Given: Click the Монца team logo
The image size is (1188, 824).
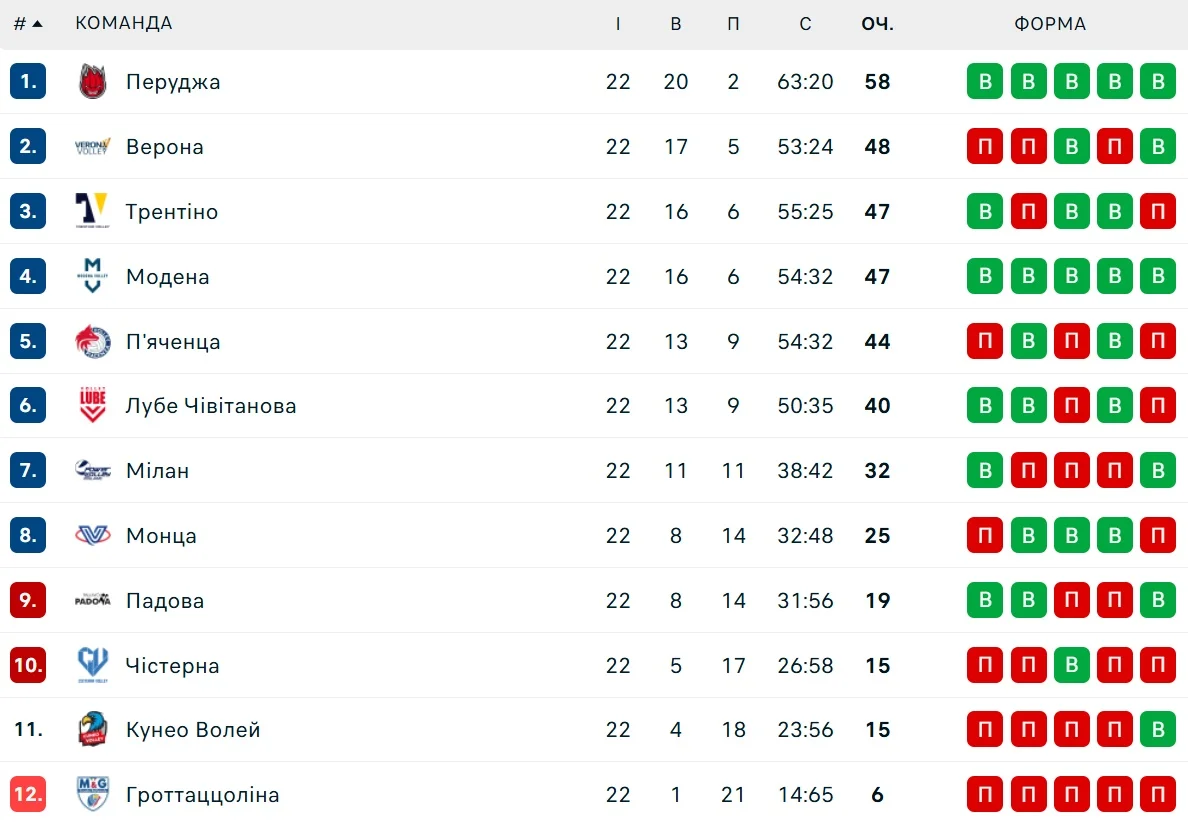Looking at the screenshot, I should point(92,536).
